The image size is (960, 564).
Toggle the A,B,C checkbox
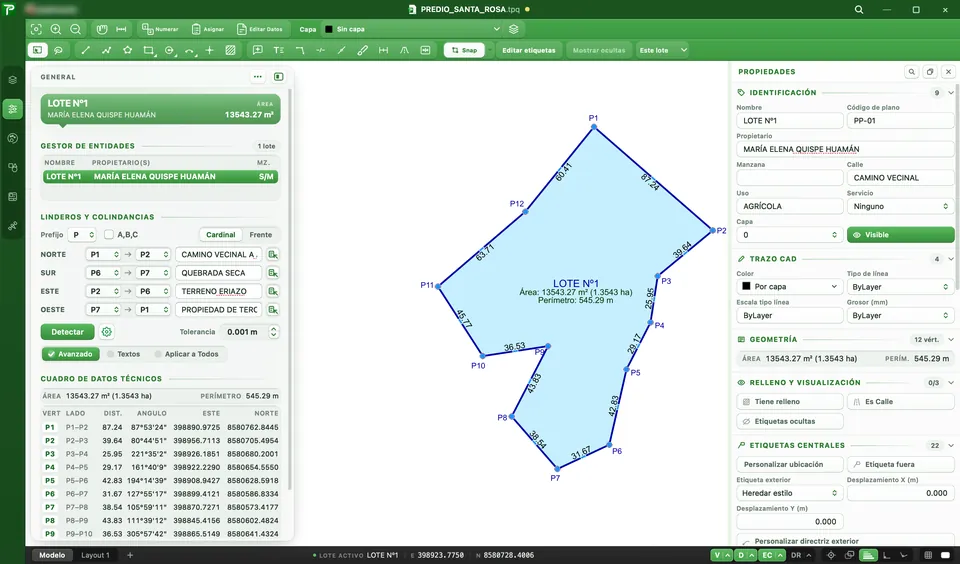pyautogui.click(x=109, y=235)
